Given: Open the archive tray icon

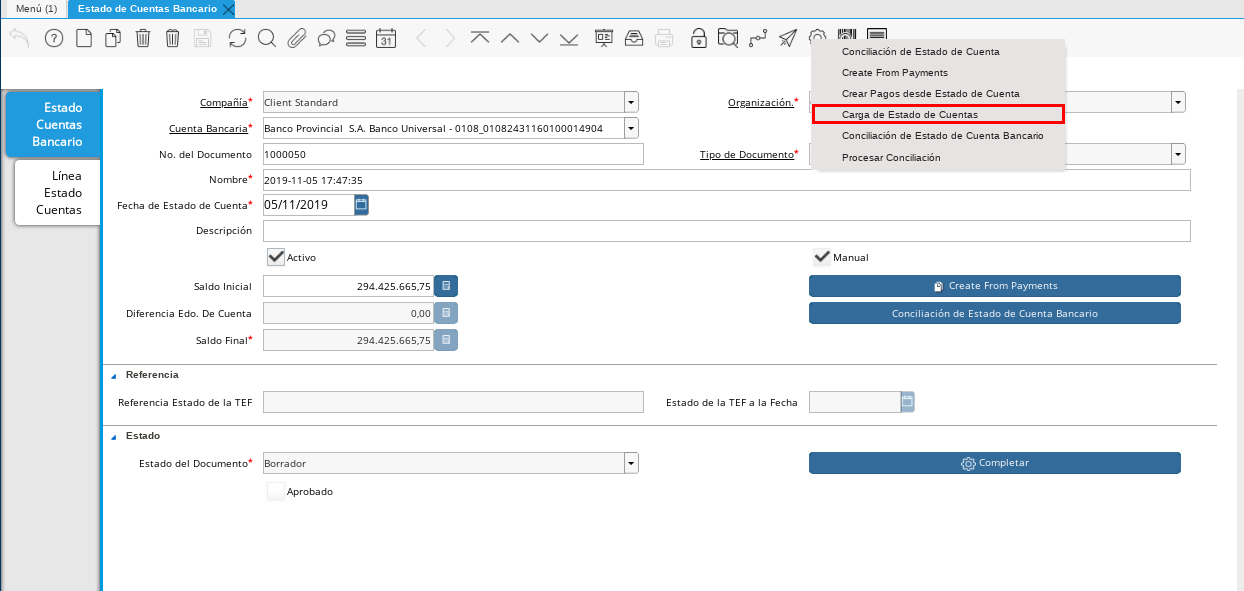Looking at the screenshot, I should pyautogui.click(x=634, y=38).
